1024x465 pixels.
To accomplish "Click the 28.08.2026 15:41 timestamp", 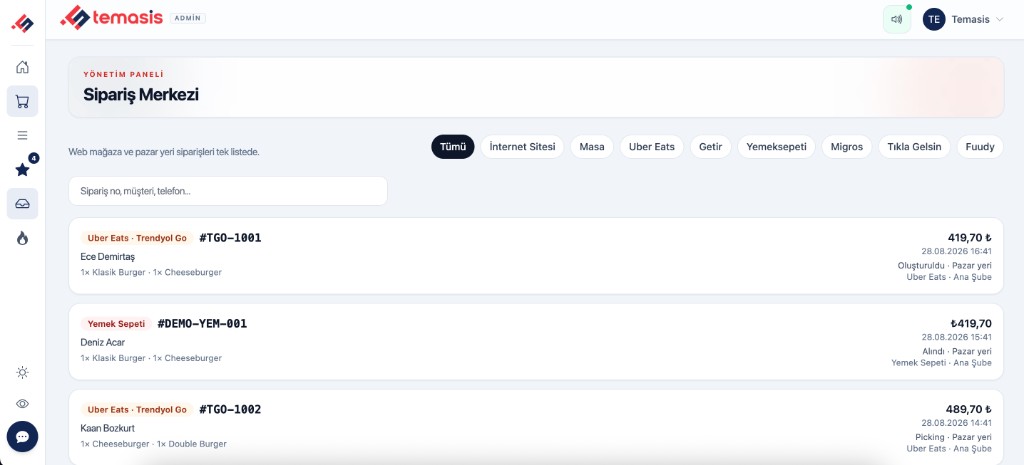I will click(957, 337).
